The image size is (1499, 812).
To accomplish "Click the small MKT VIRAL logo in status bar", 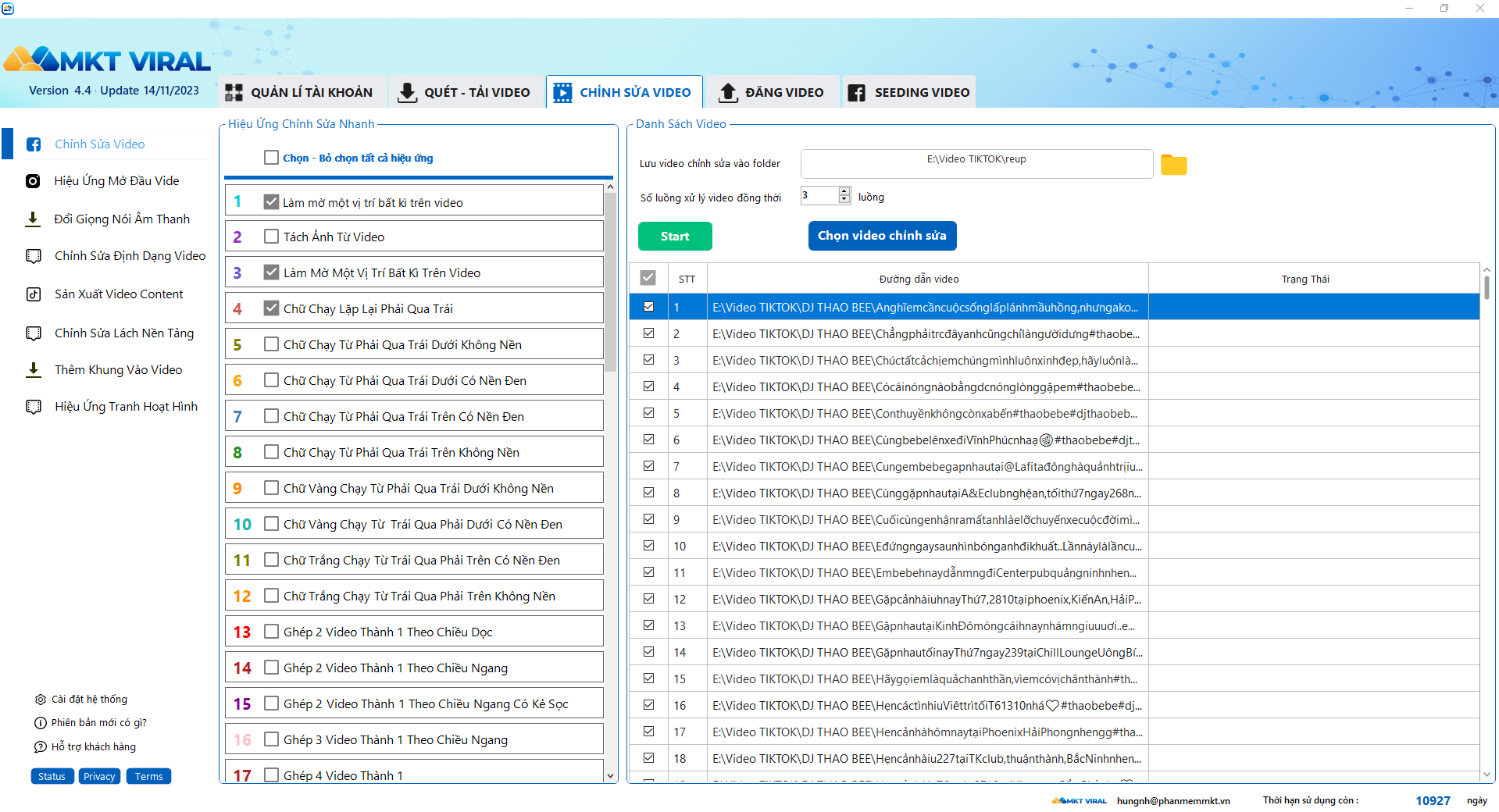I will 1080,801.
